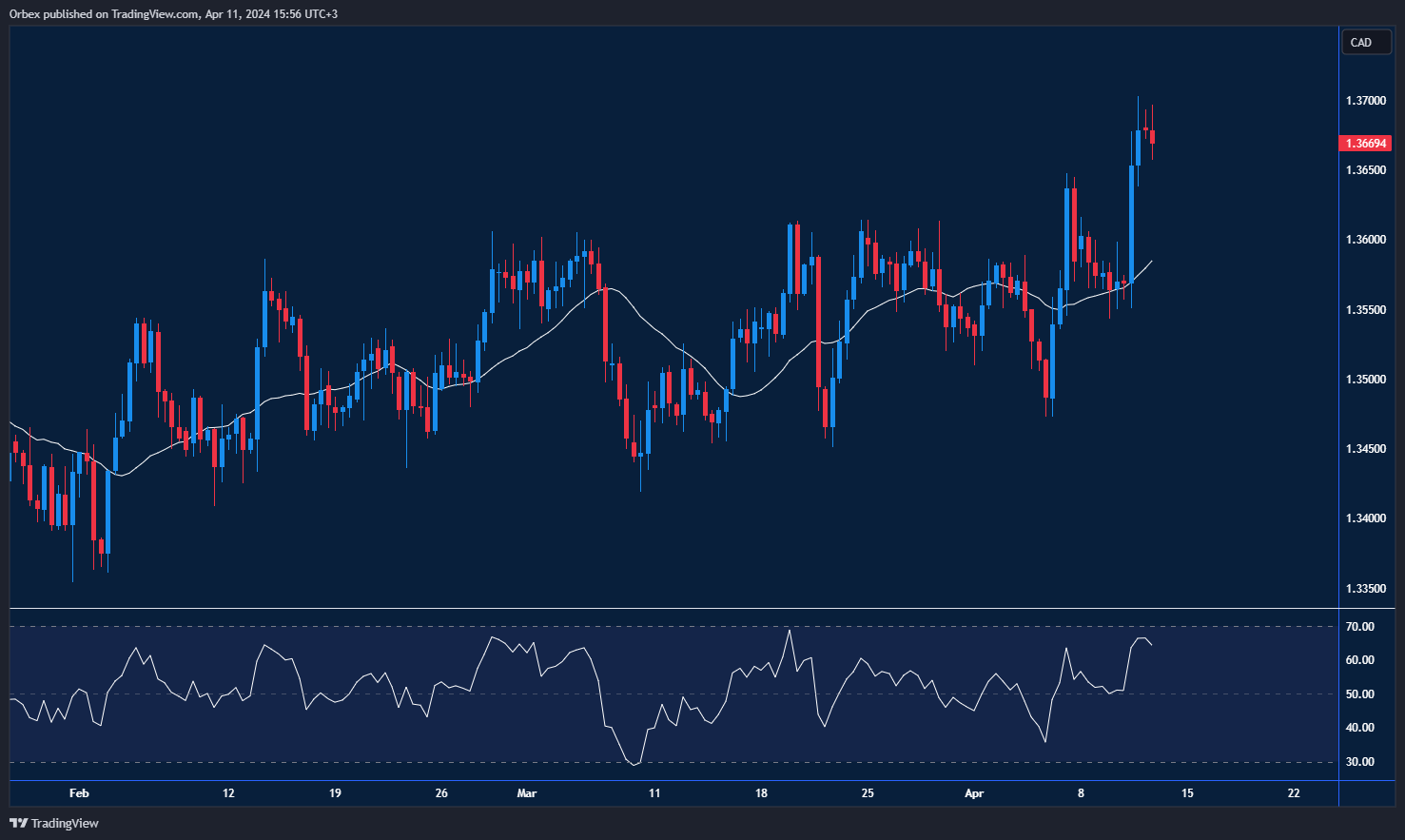Open the CAD currency selector
Image resolution: width=1405 pixels, height=840 pixels.
click(1365, 43)
